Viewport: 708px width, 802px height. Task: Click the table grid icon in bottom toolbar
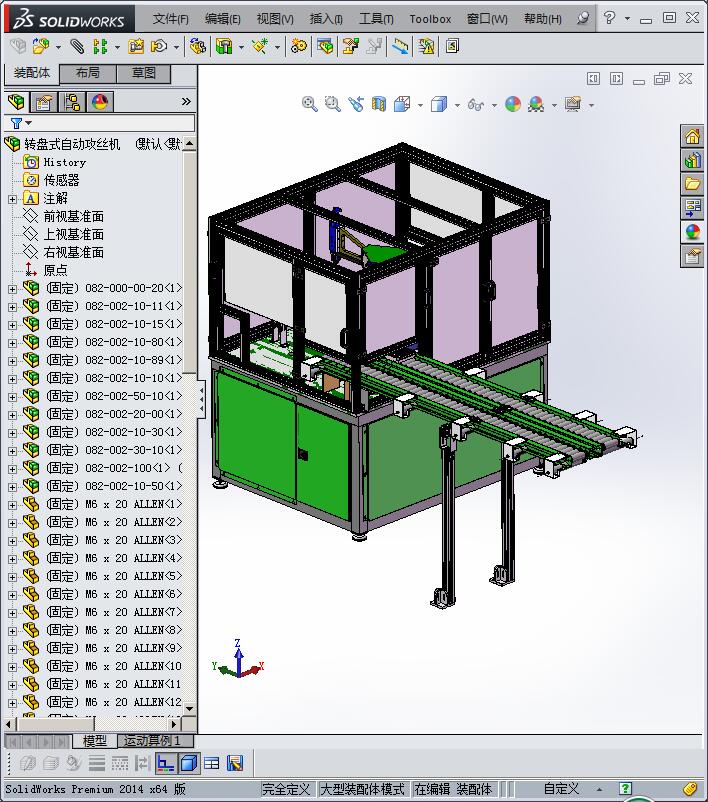point(211,764)
